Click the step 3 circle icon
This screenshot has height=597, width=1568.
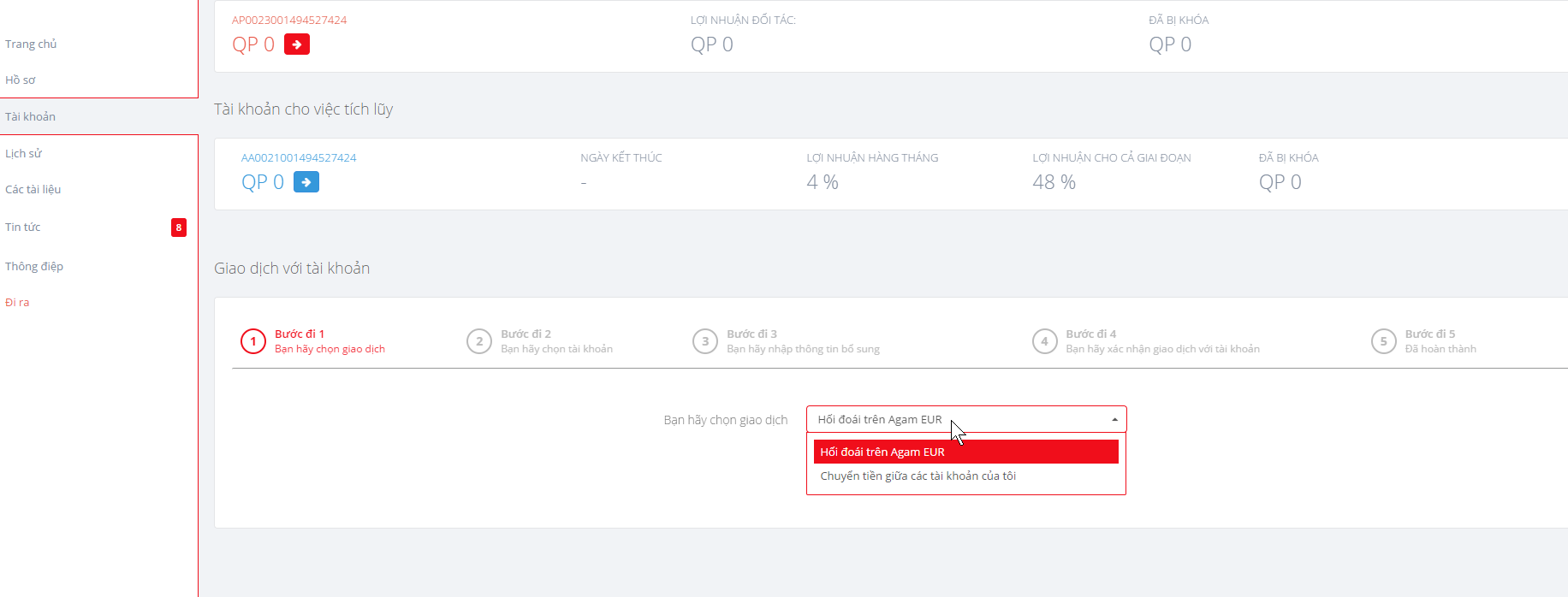tap(705, 341)
